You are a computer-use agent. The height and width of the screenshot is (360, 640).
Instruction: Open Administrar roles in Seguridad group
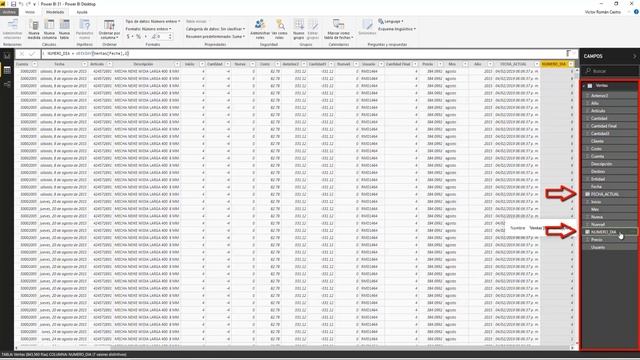[260, 29]
